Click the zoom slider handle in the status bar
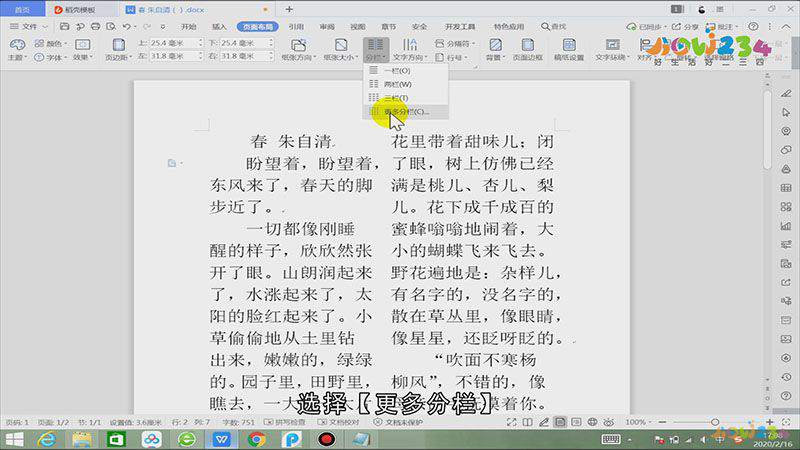Viewport: 800px width, 450px height. click(715, 422)
